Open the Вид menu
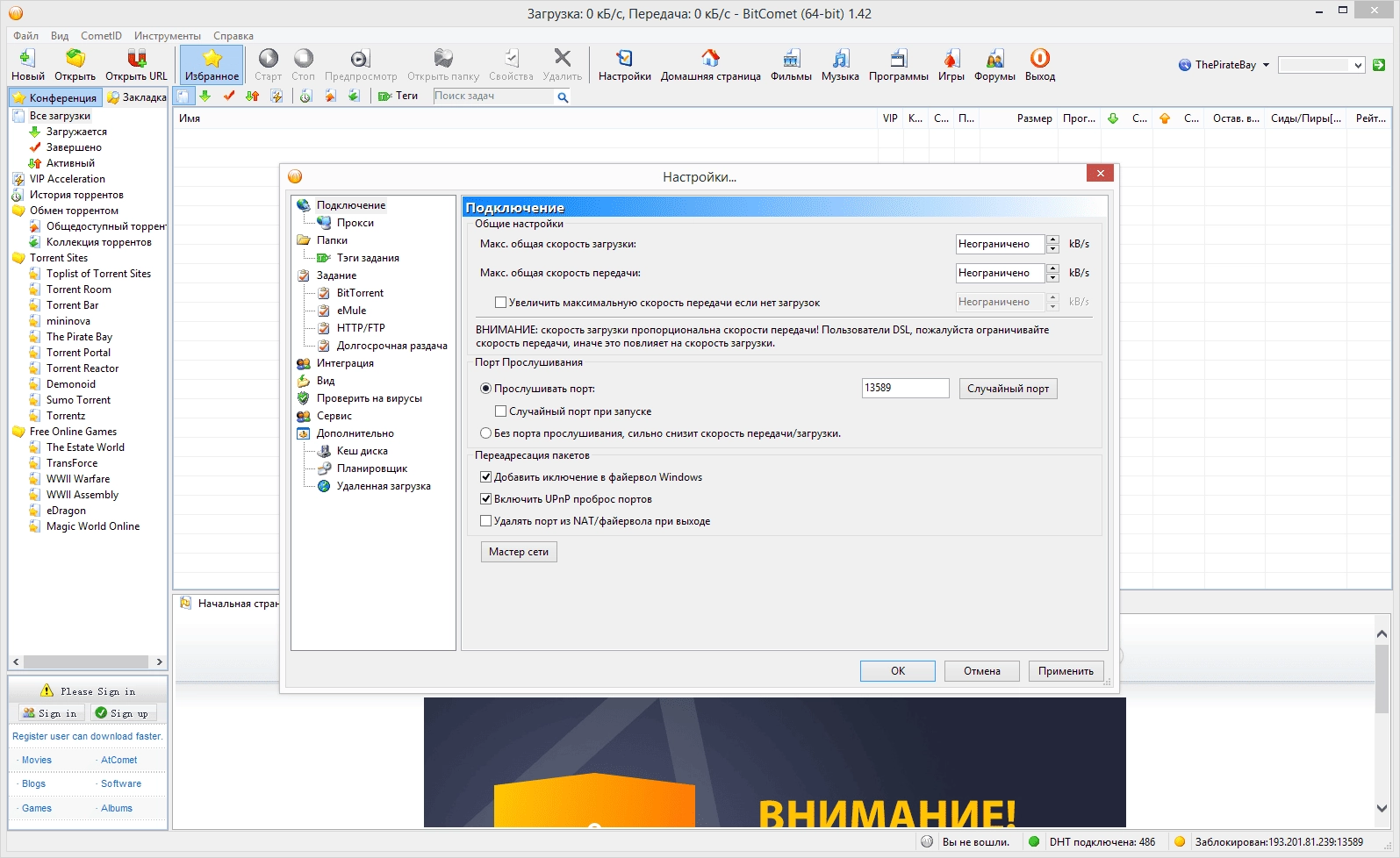1400x858 pixels. [60, 36]
